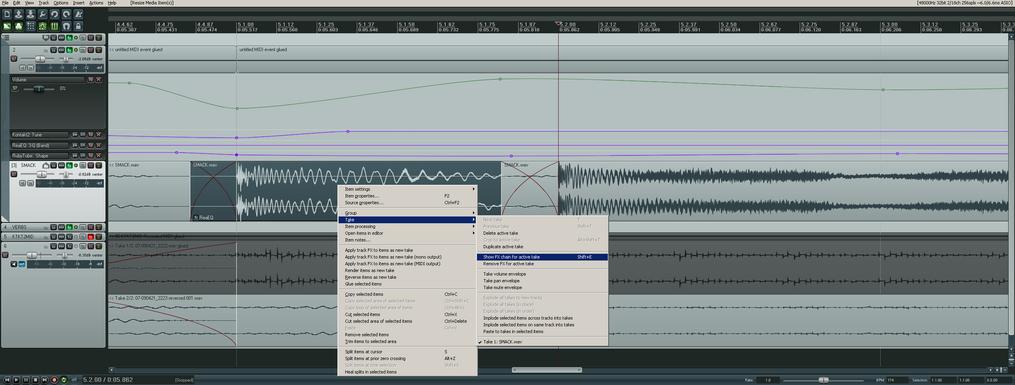The height and width of the screenshot is (385, 1015).
Task: Toggle the snap magnet toolbar icon
Action: pos(66,27)
